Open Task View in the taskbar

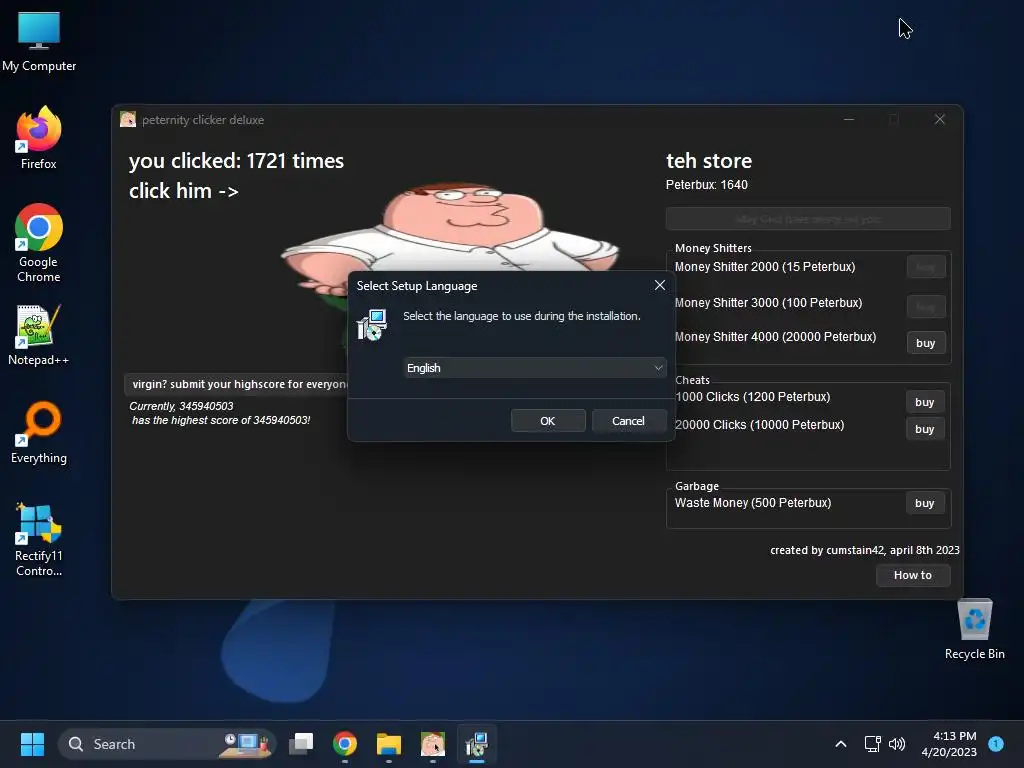(x=301, y=744)
